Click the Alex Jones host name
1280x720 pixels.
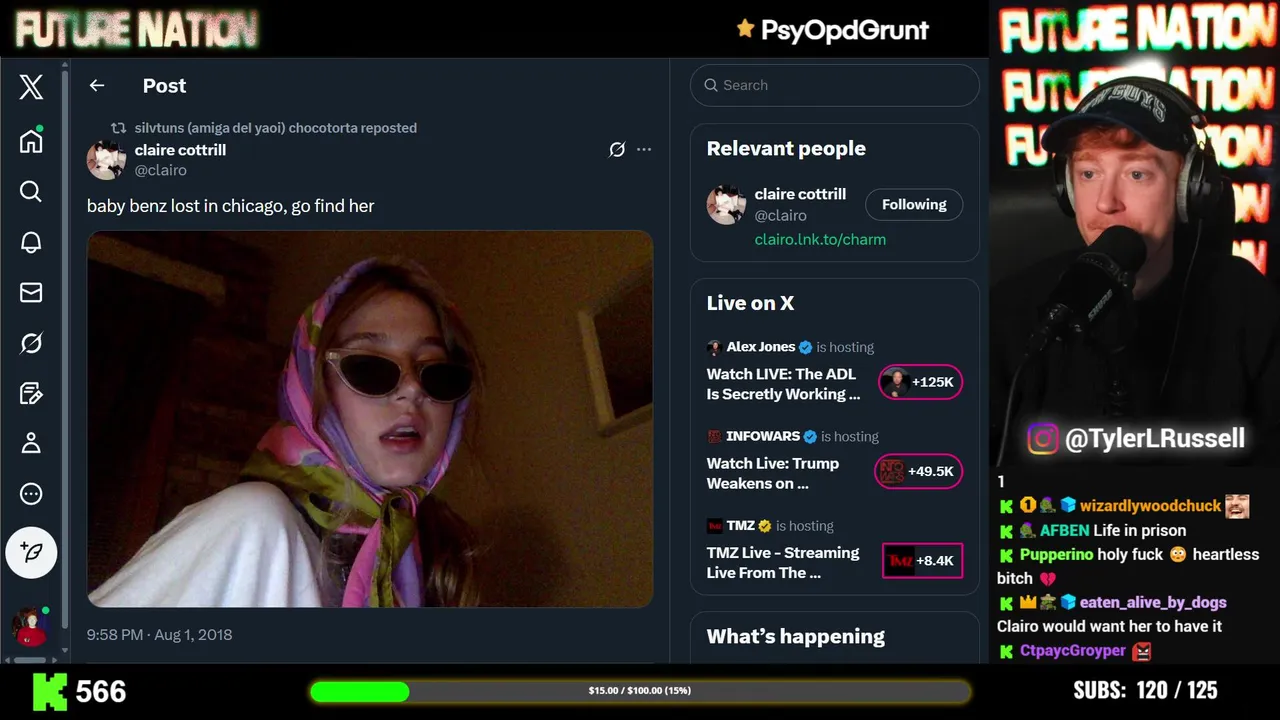pyautogui.click(x=761, y=347)
